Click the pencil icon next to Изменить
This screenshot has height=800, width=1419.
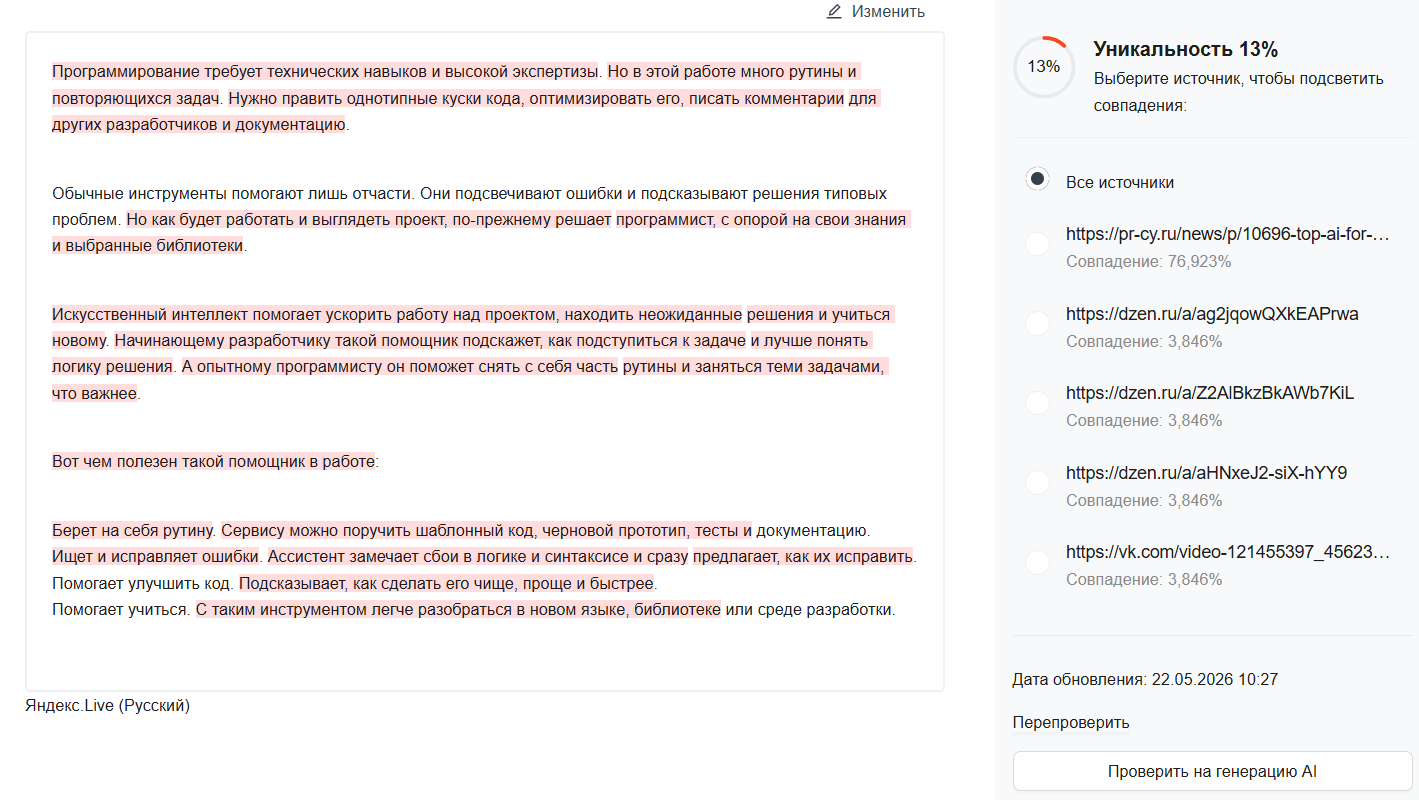tap(834, 12)
